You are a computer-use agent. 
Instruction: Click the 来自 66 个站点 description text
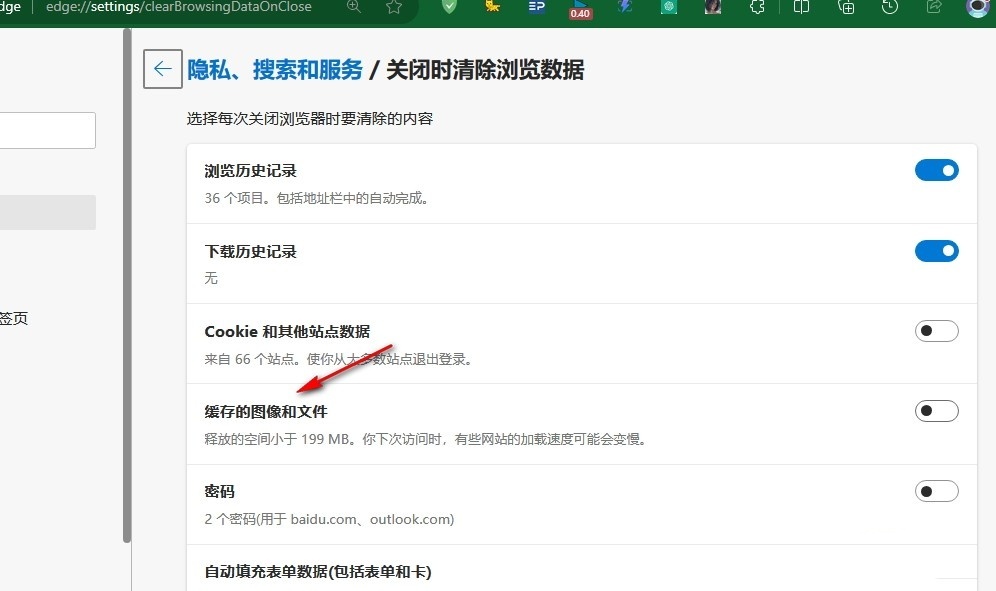pyautogui.click(x=339, y=359)
